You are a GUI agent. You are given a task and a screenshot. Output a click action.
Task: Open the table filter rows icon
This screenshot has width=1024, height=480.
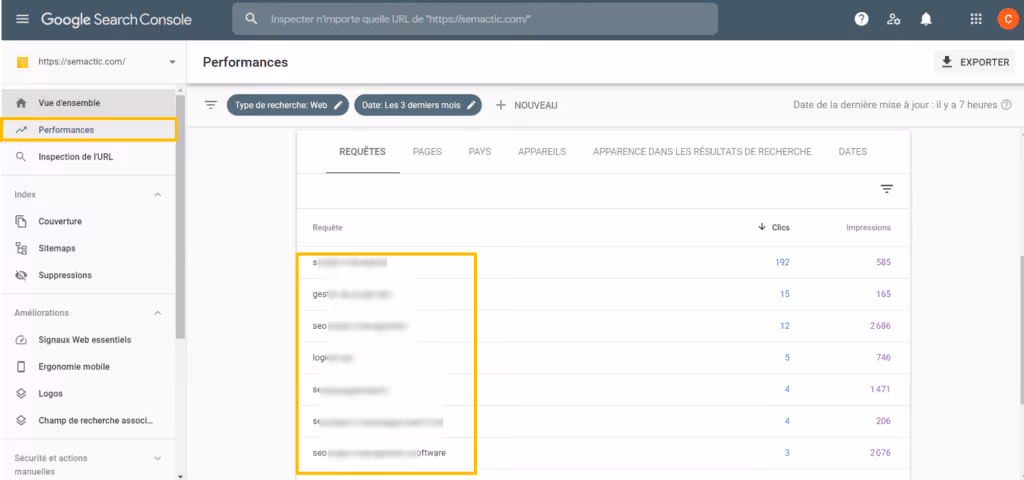886,189
